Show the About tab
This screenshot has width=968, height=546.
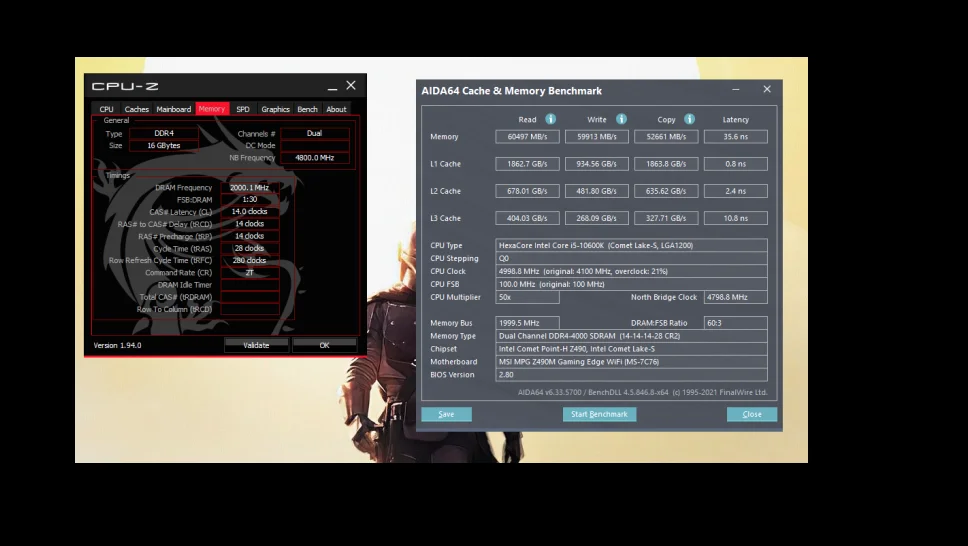point(336,109)
